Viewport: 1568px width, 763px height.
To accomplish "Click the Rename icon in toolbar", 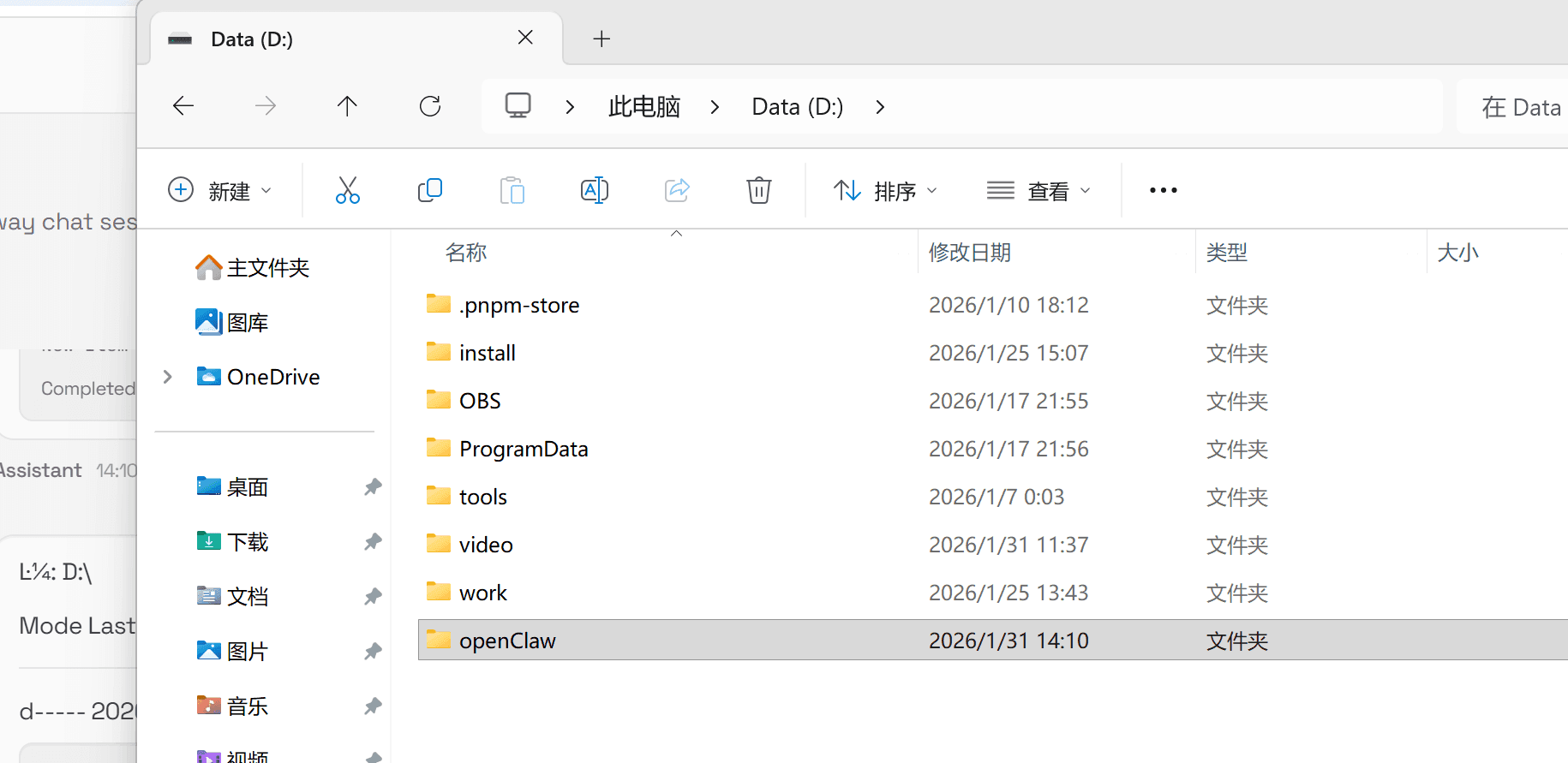I will (594, 190).
